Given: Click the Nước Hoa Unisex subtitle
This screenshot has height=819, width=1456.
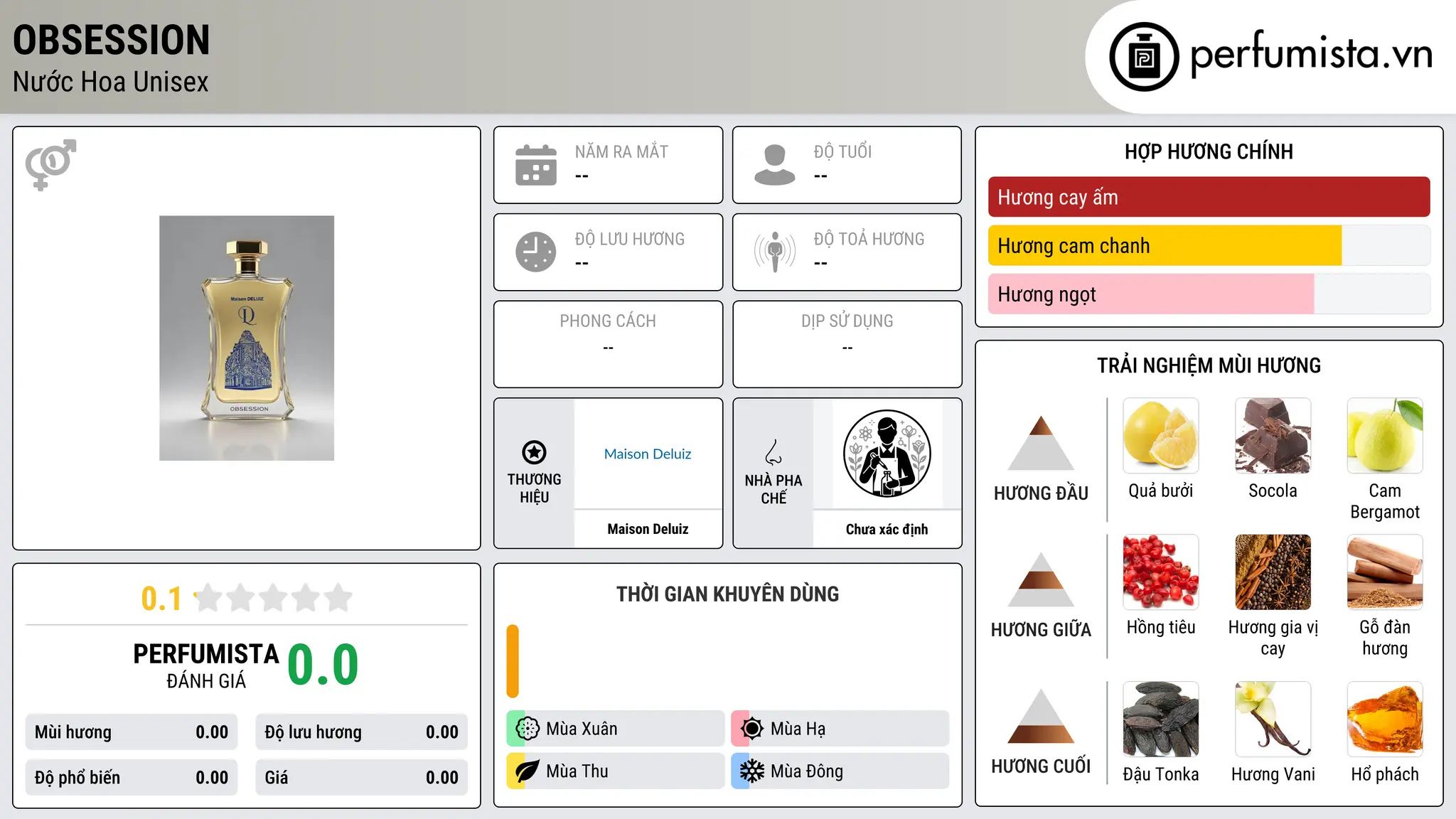Looking at the screenshot, I should coord(111,82).
